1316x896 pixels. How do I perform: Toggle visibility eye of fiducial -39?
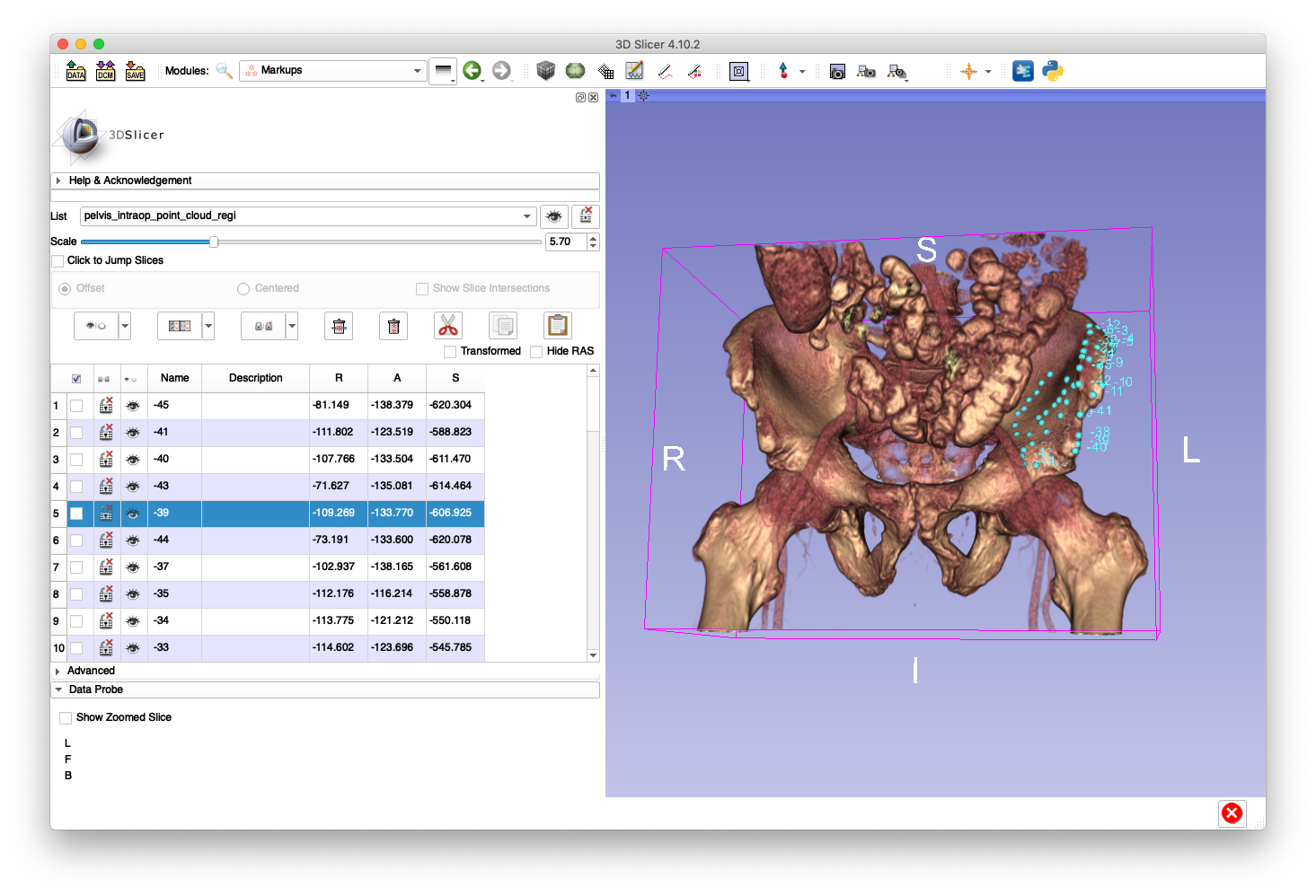(x=132, y=513)
